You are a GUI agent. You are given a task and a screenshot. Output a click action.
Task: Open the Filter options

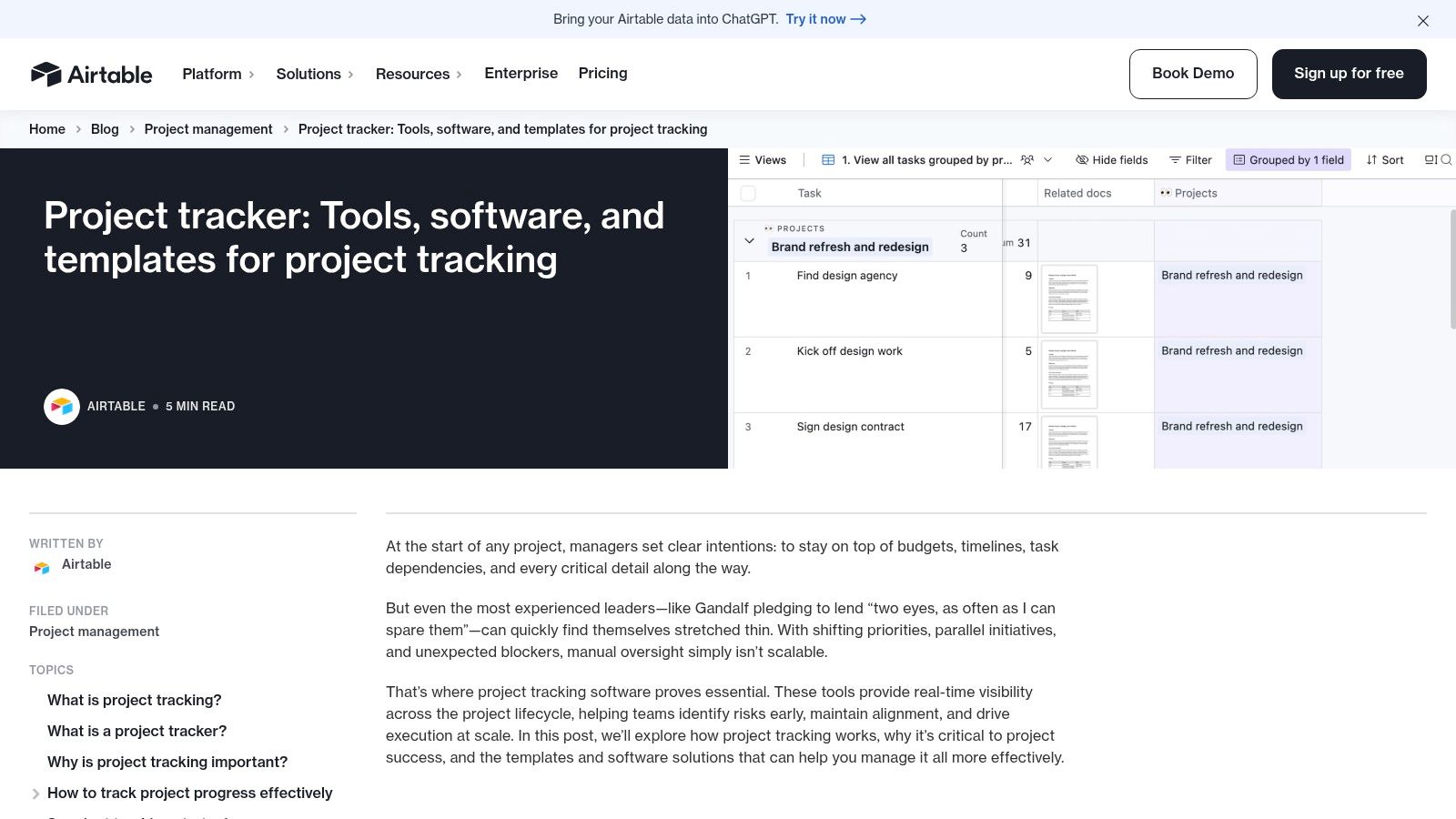pos(1190,159)
